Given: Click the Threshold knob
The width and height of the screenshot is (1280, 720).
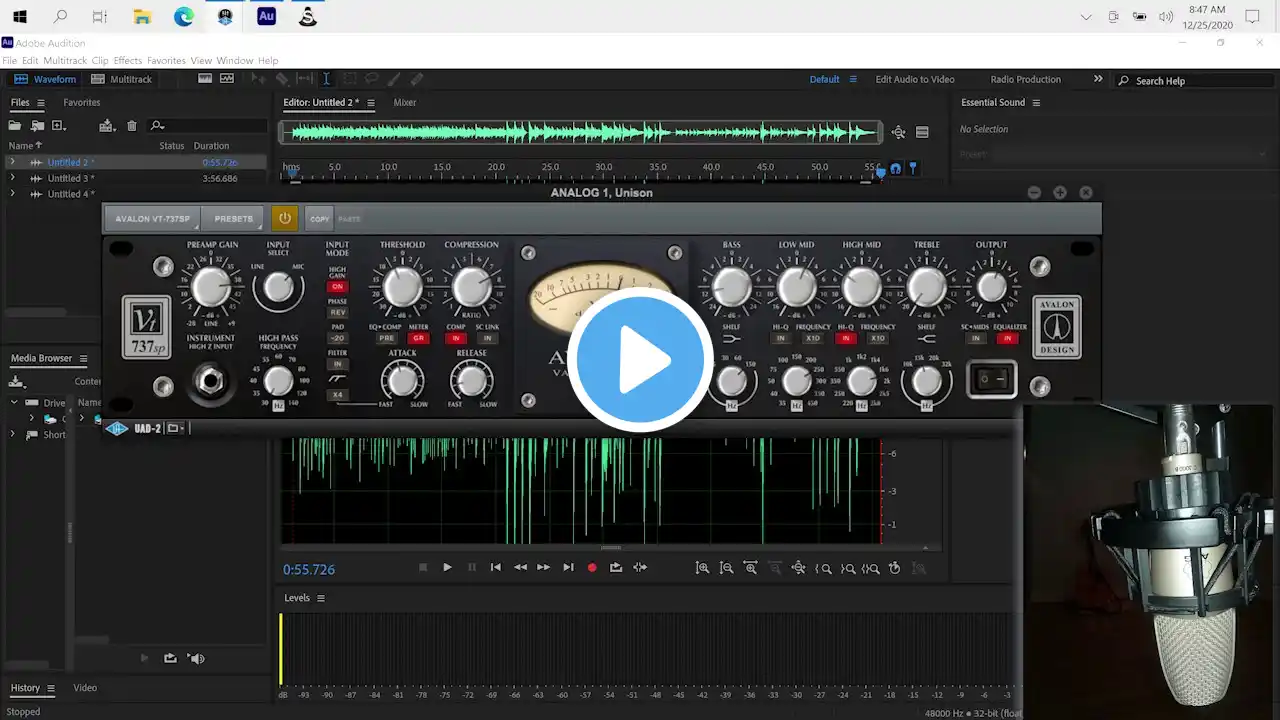Looking at the screenshot, I should point(403,288).
